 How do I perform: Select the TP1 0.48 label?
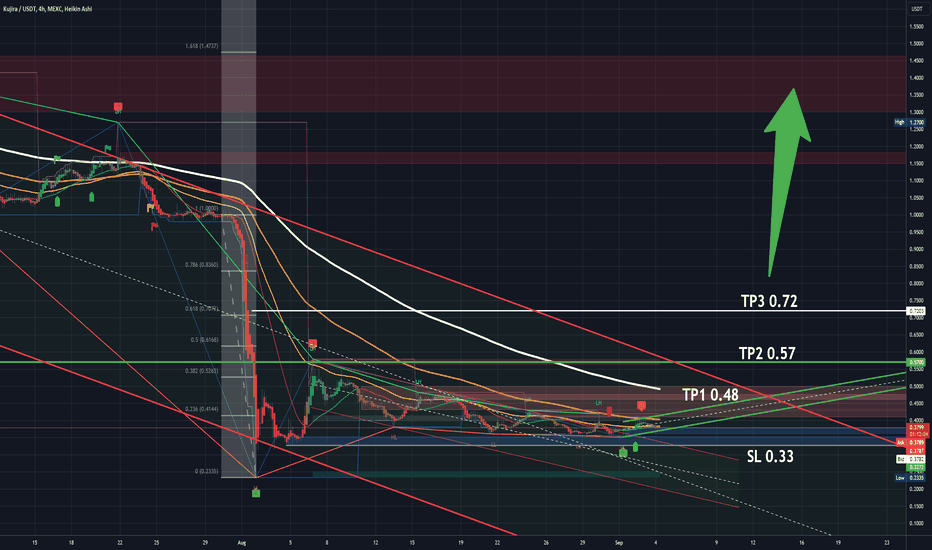[710, 395]
